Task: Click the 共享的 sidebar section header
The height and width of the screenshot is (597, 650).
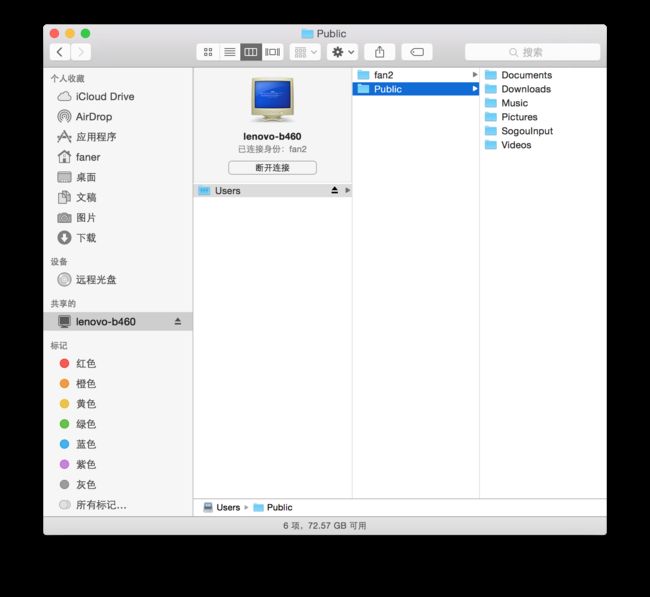Action: click(63, 303)
